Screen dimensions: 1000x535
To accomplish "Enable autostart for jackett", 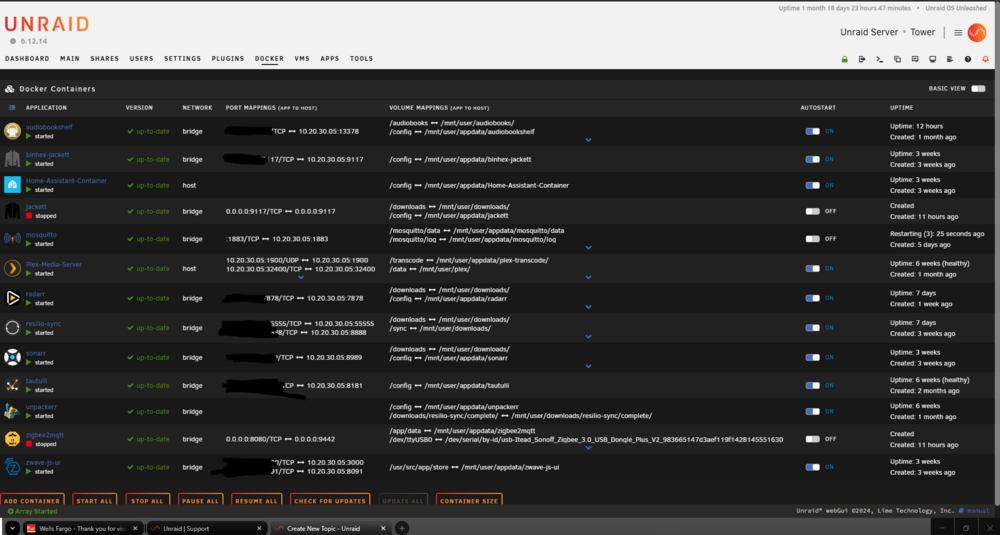I will click(812, 211).
